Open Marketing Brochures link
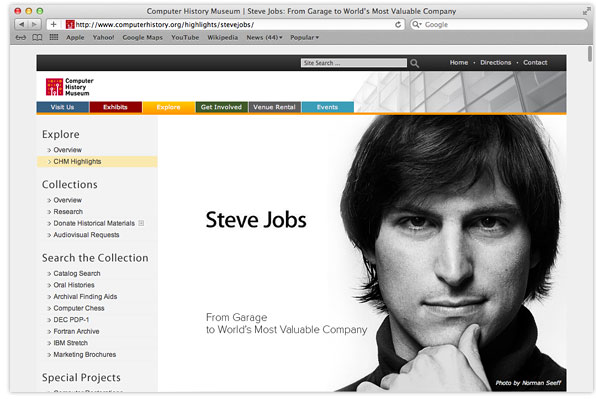596x399 pixels. [85, 355]
